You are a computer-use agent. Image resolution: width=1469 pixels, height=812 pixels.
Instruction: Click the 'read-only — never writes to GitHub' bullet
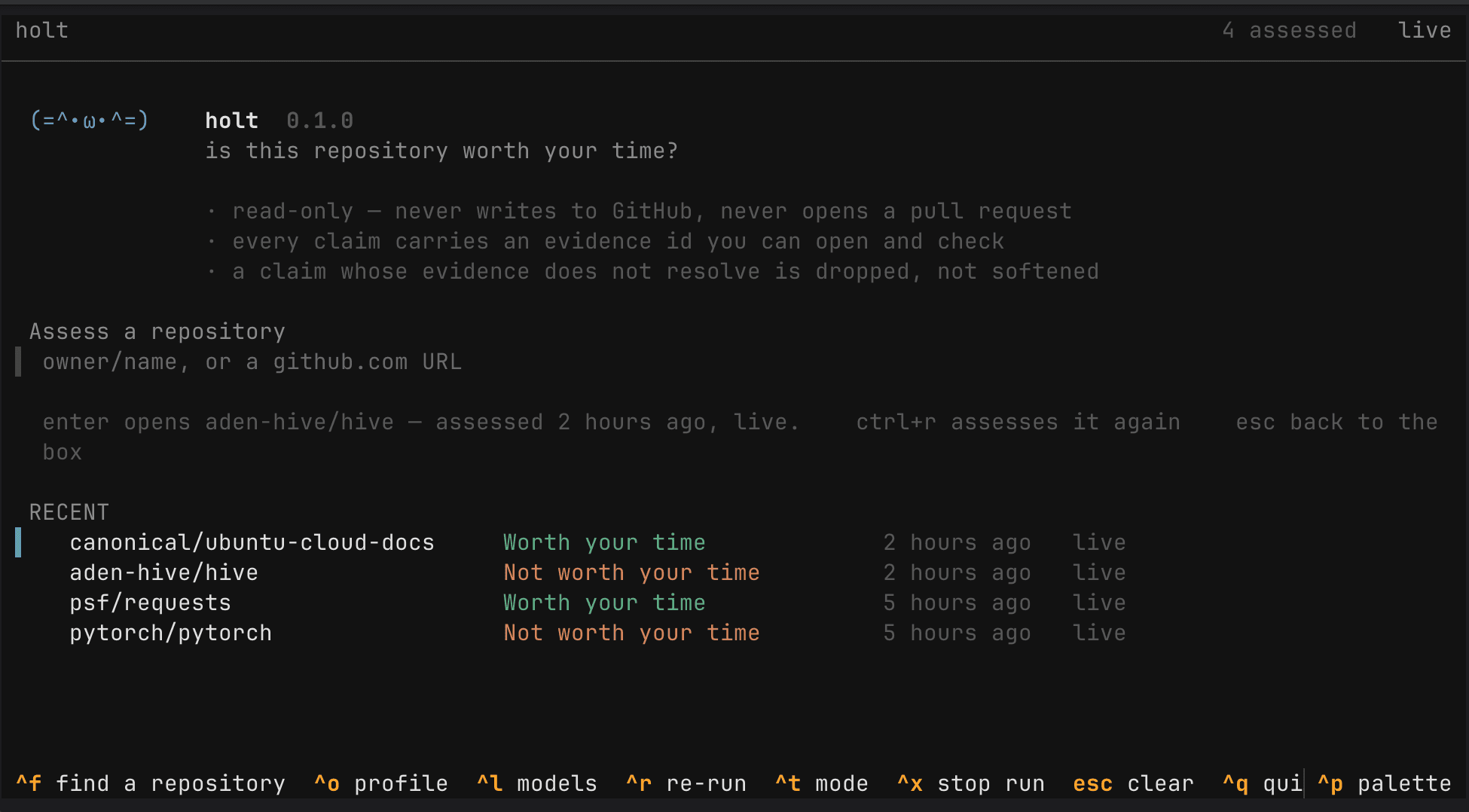(639, 212)
